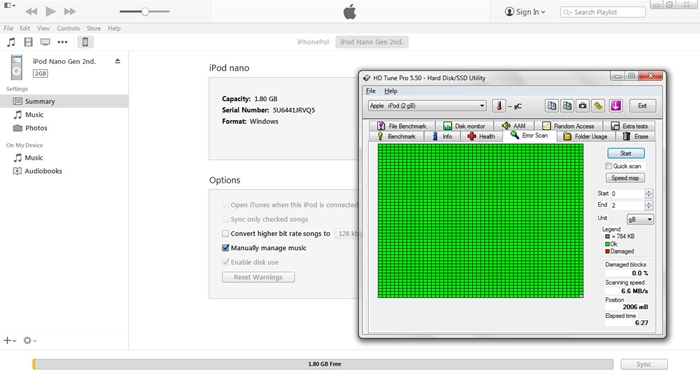Click the 1.80 GB Free capacity bar
This screenshot has height=375, width=700.
click(323, 364)
